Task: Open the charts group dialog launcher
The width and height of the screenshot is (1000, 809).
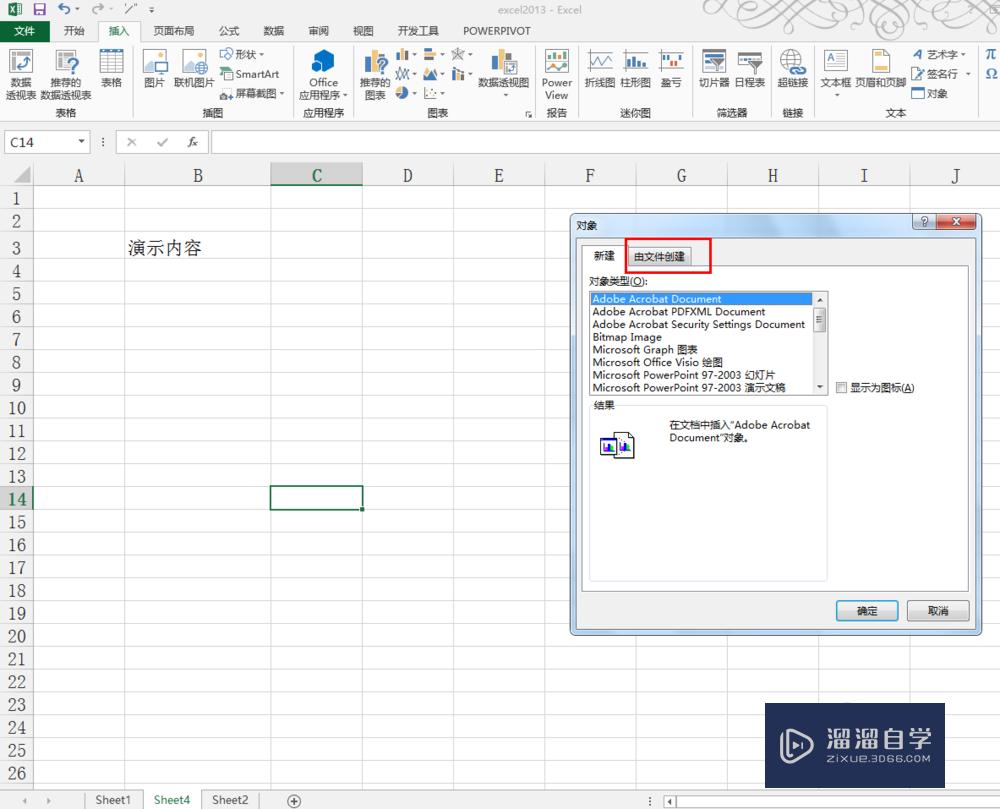Action: pos(529,114)
